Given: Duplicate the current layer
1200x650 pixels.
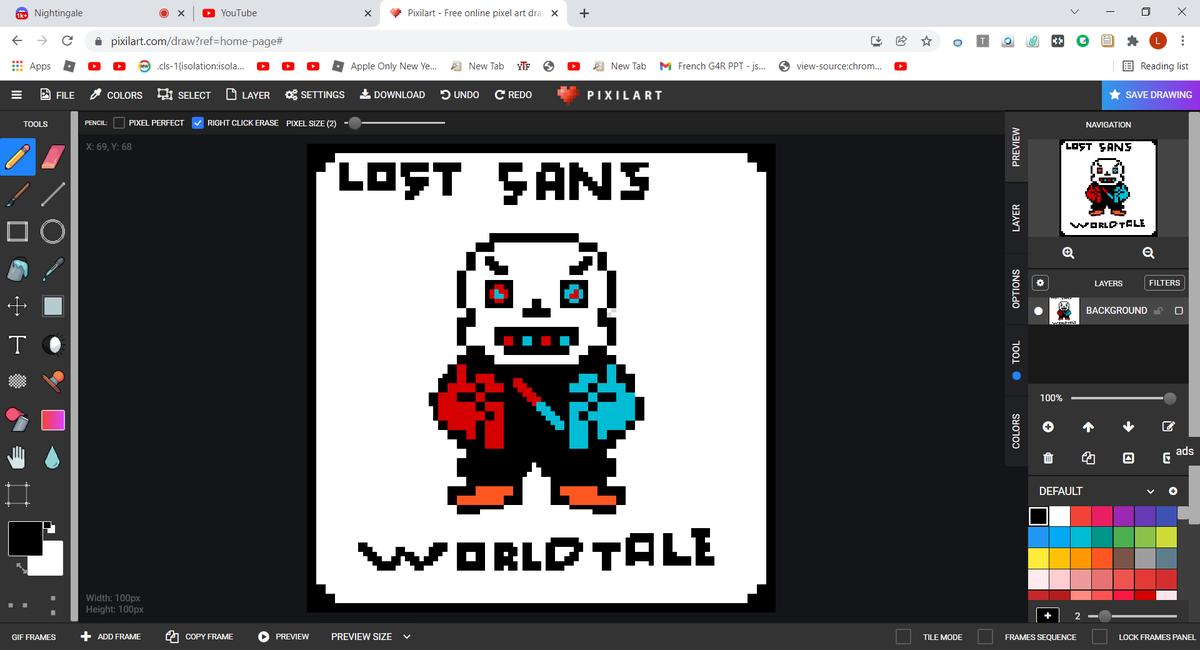Looking at the screenshot, I should (1089, 458).
